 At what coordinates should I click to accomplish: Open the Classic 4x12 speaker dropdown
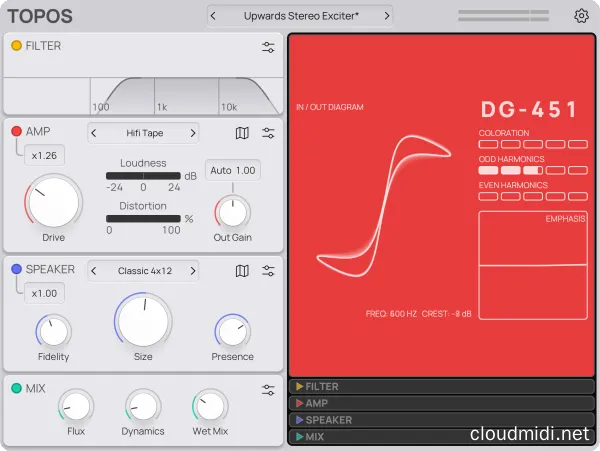coord(144,270)
